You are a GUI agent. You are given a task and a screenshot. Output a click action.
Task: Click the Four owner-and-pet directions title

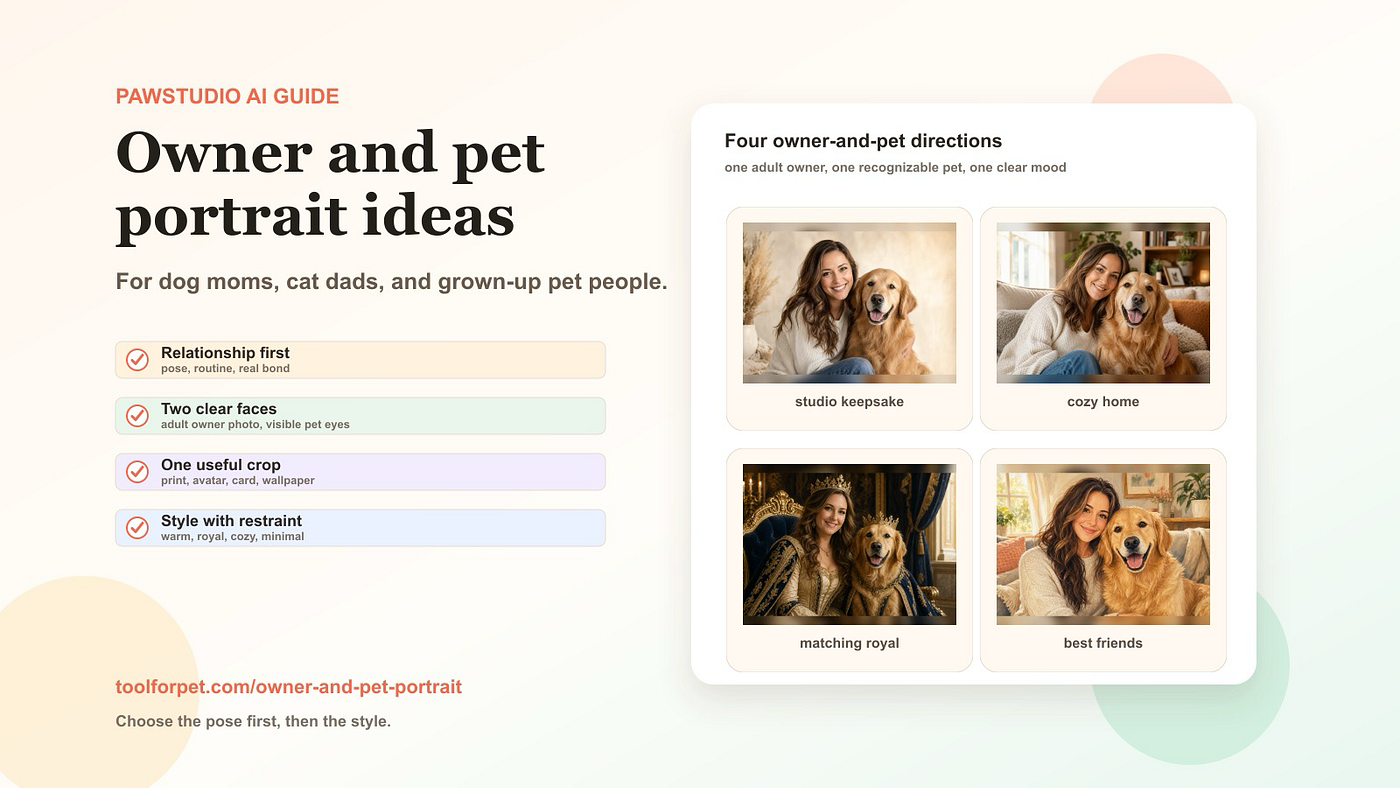(863, 141)
